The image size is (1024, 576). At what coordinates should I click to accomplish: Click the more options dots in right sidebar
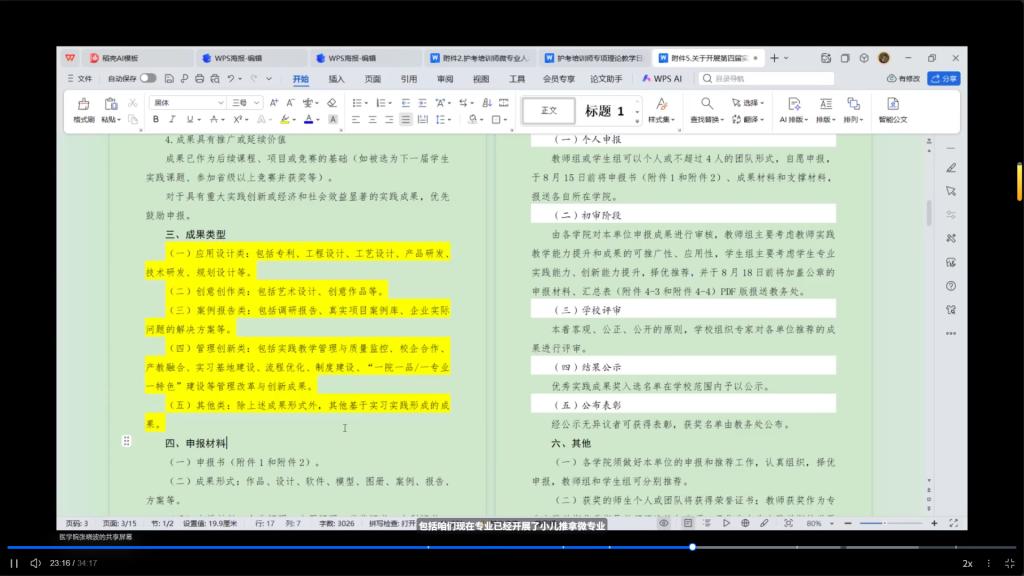(951, 333)
